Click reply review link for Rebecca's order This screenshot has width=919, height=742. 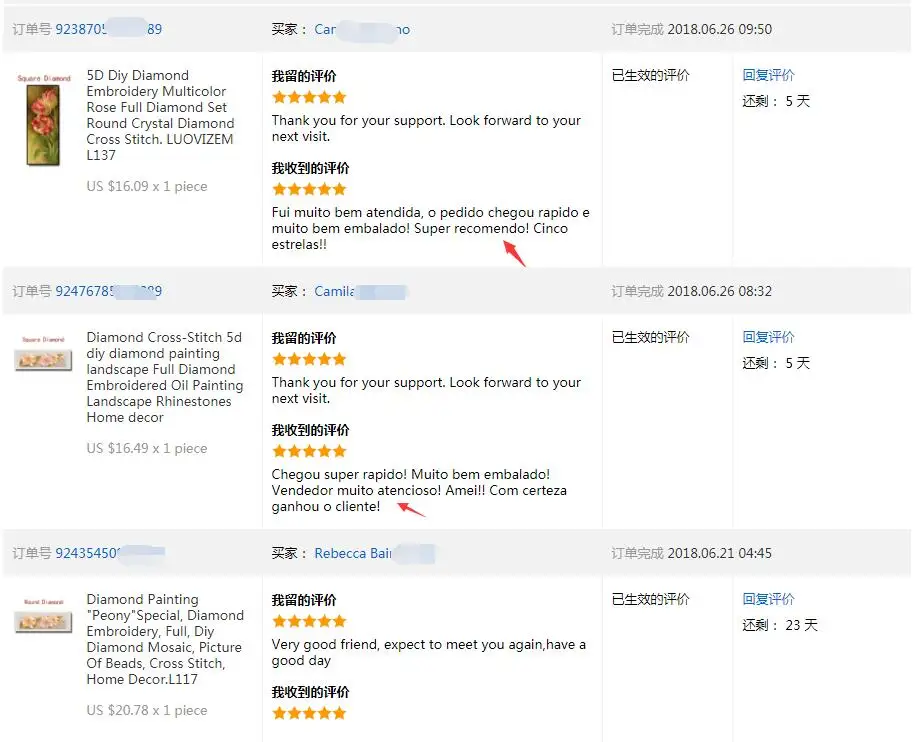tap(768, 599)
